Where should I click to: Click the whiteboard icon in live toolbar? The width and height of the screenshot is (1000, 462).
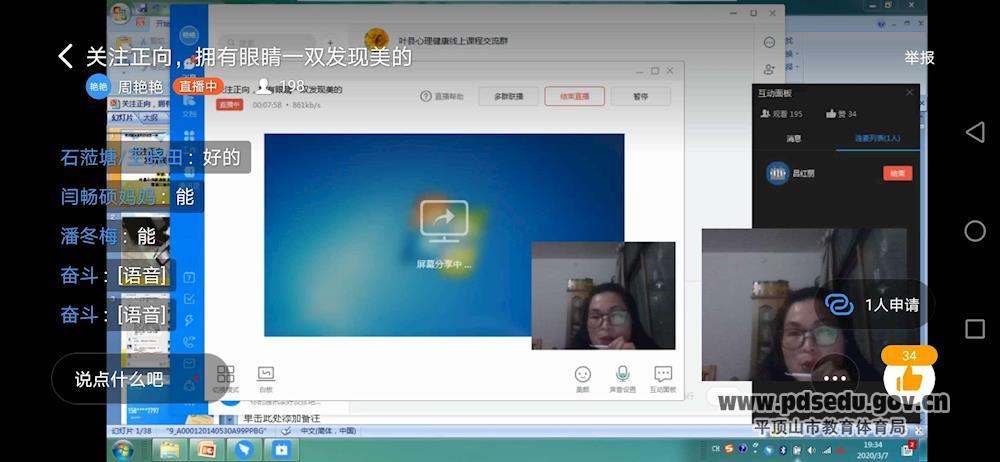[265, 377]
